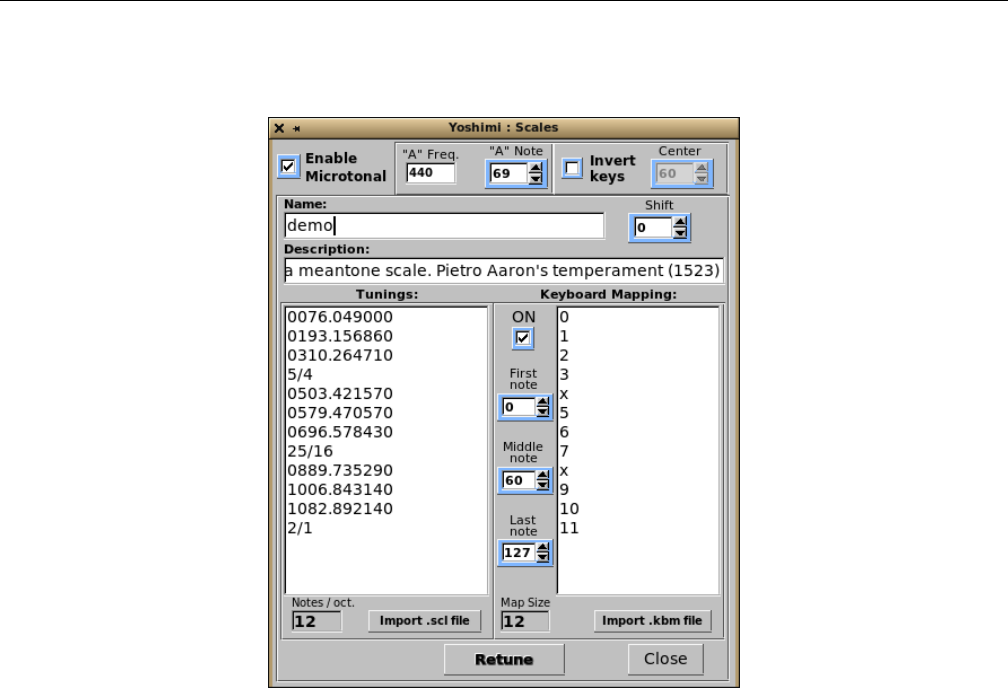Click tuning line 2/1
This screenshot has width=1008, height=688.
[x=300, y=528]
